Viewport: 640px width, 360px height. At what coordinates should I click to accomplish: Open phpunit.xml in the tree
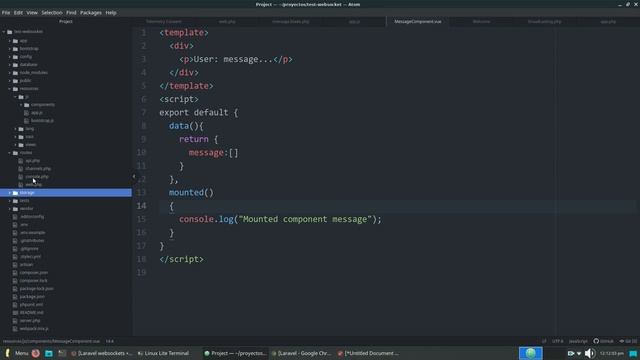[x=31, y=304]
